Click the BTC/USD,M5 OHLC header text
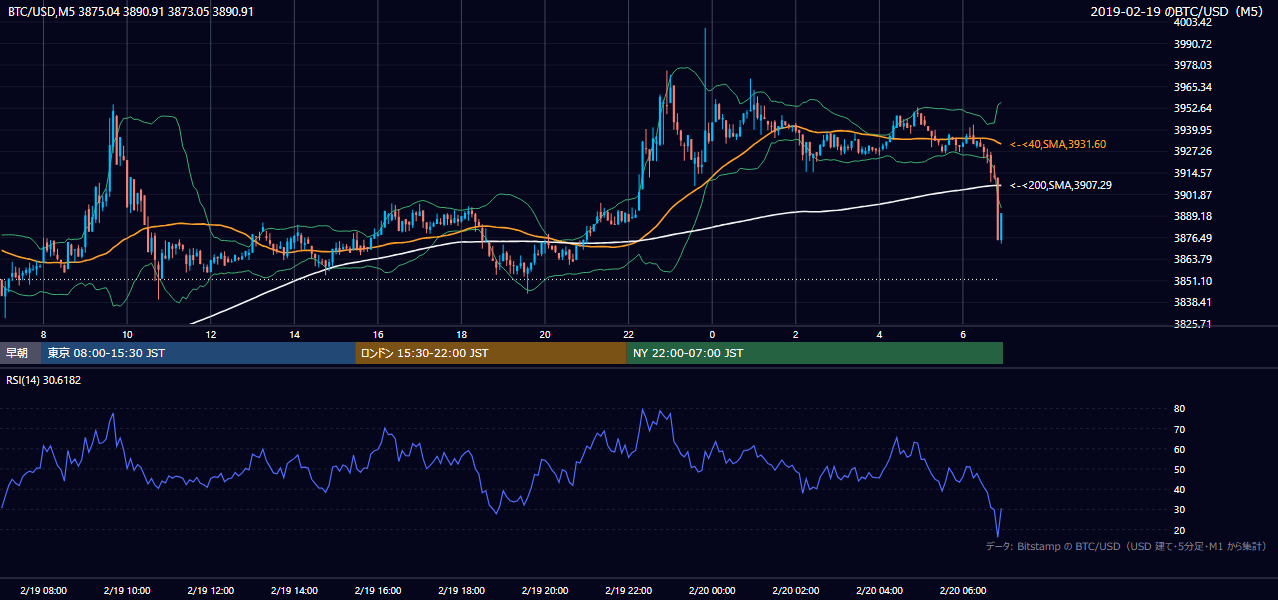The image size is (1278, 600). [x=131, y=12]
